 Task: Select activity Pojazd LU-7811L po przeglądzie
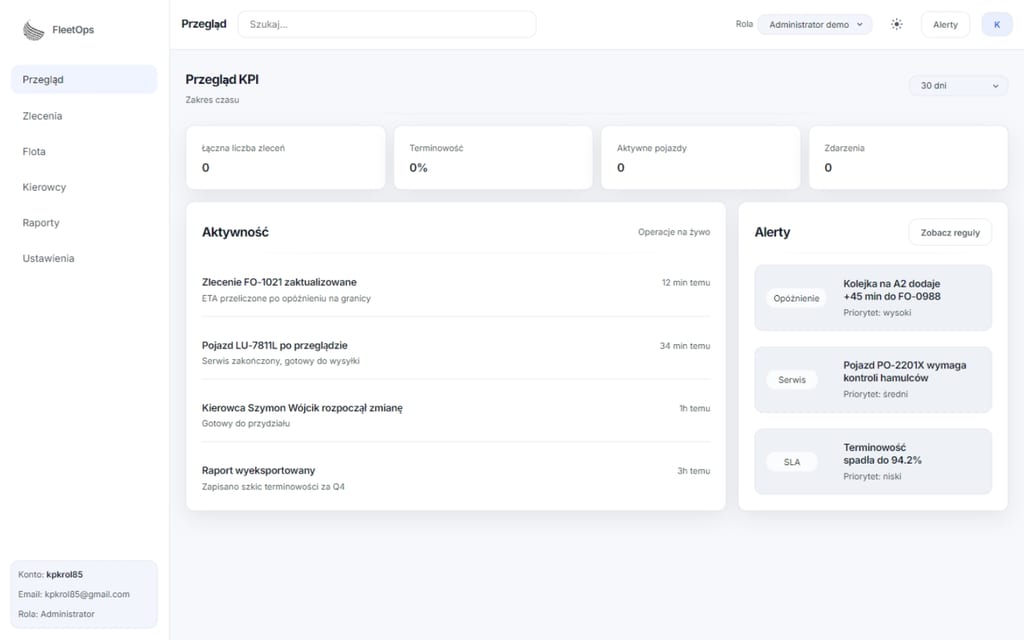[x=456, y=353]
